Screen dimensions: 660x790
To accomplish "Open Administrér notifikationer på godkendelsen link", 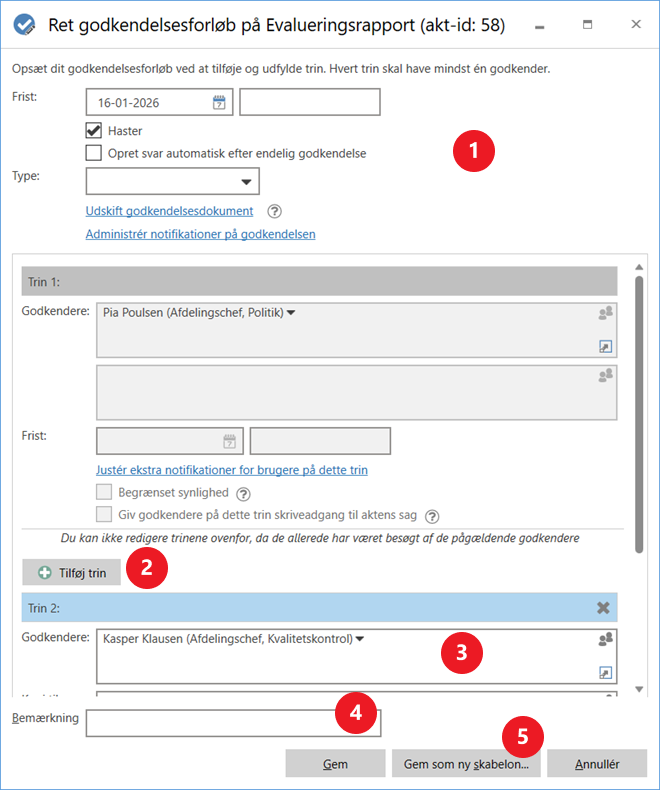I will 200,234.
